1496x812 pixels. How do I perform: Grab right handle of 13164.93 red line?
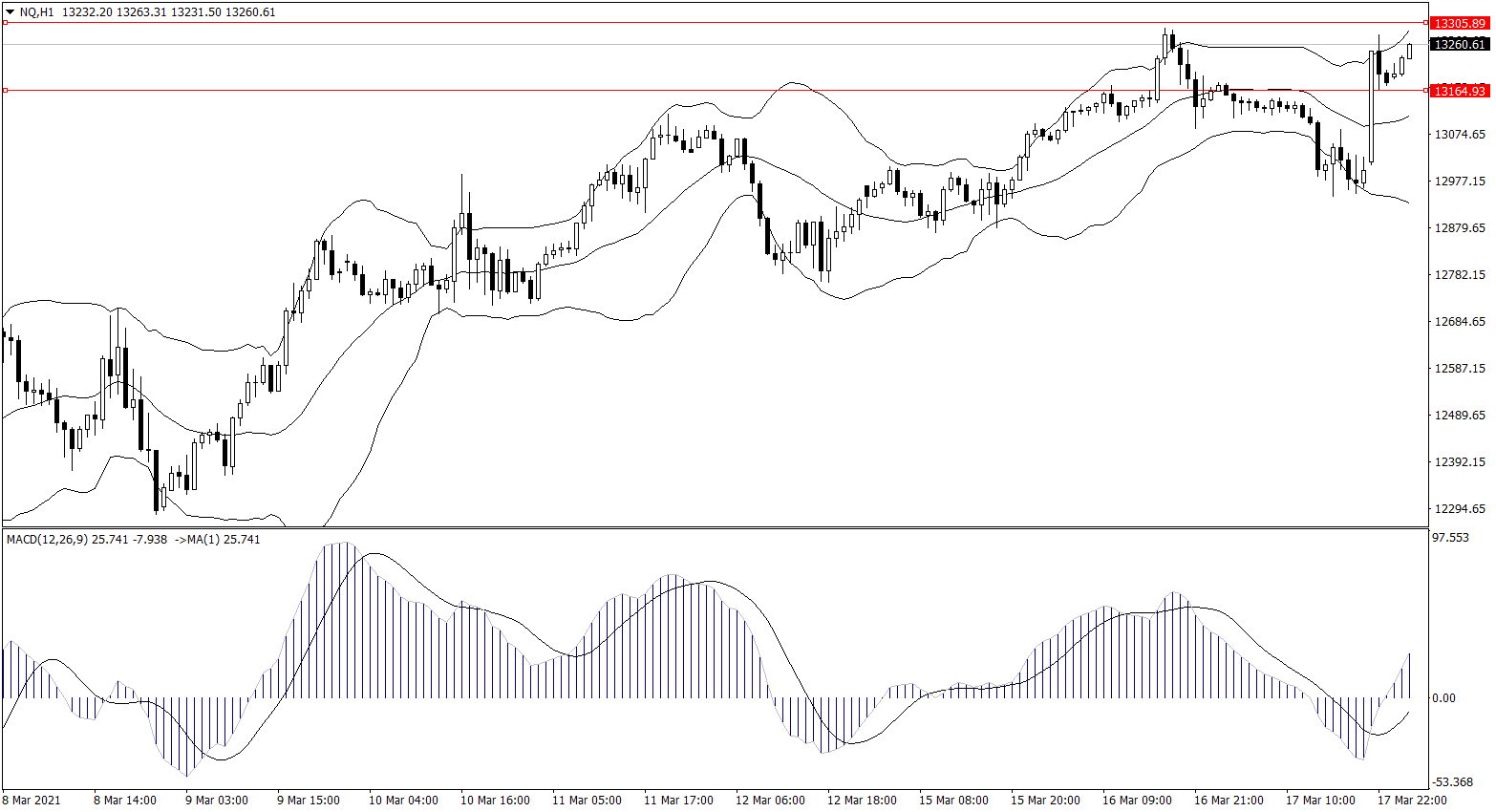[1426, 91]
